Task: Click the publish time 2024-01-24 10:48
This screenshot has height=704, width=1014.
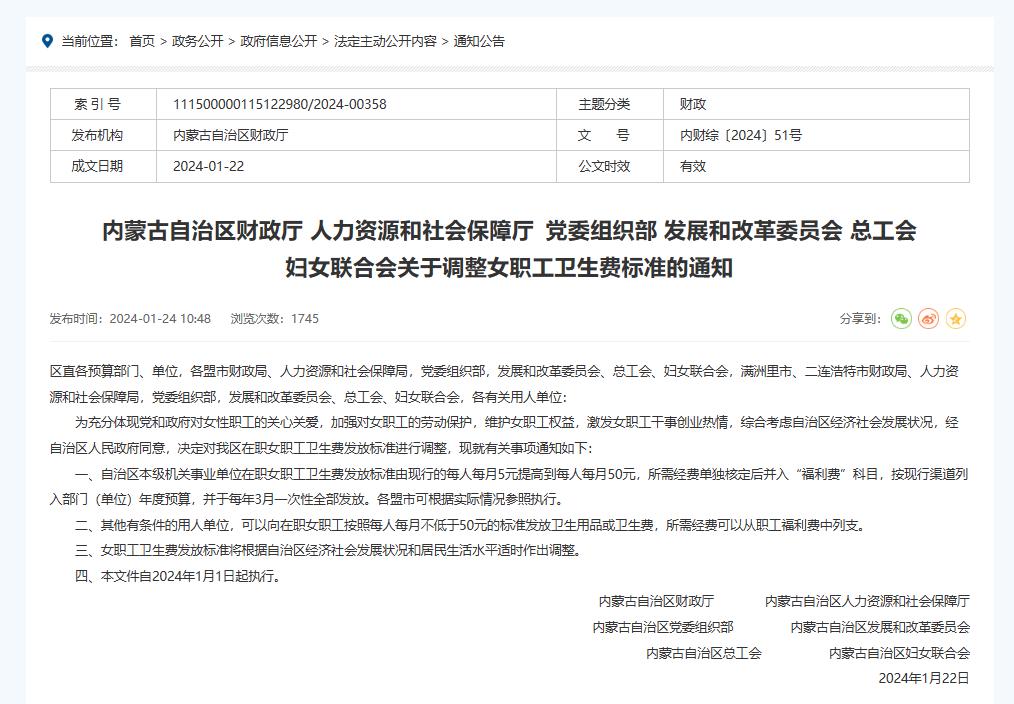Action: pyautogui.click(x=160, y=319)
